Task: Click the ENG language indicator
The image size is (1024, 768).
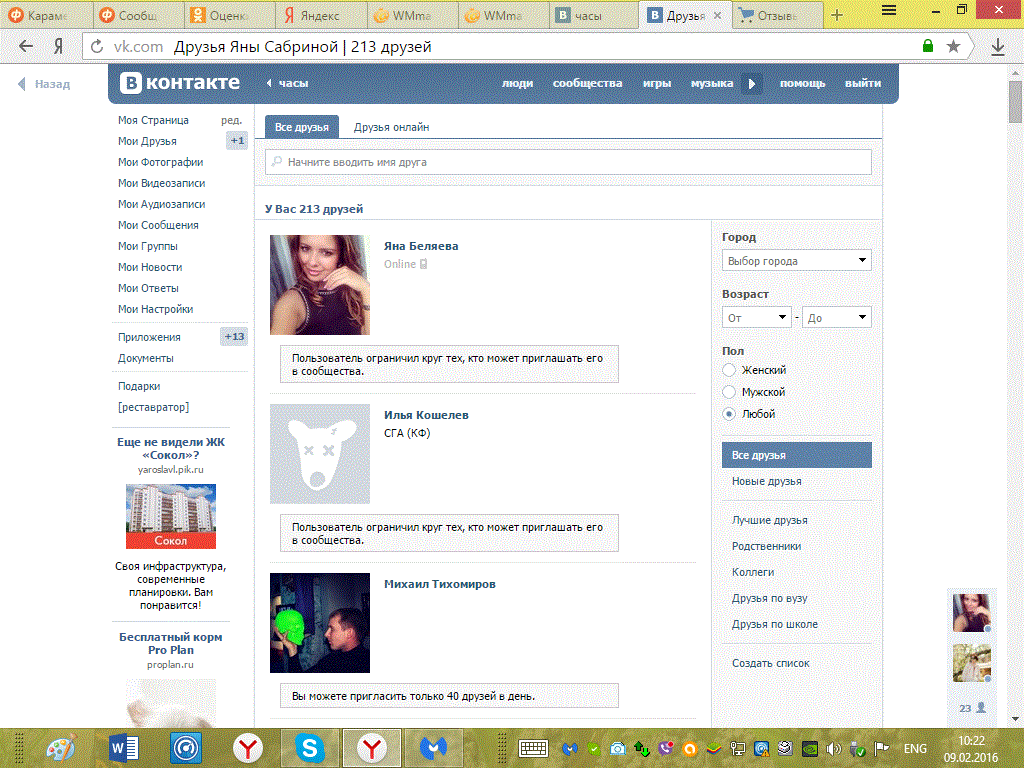Action: pos(915,748)
